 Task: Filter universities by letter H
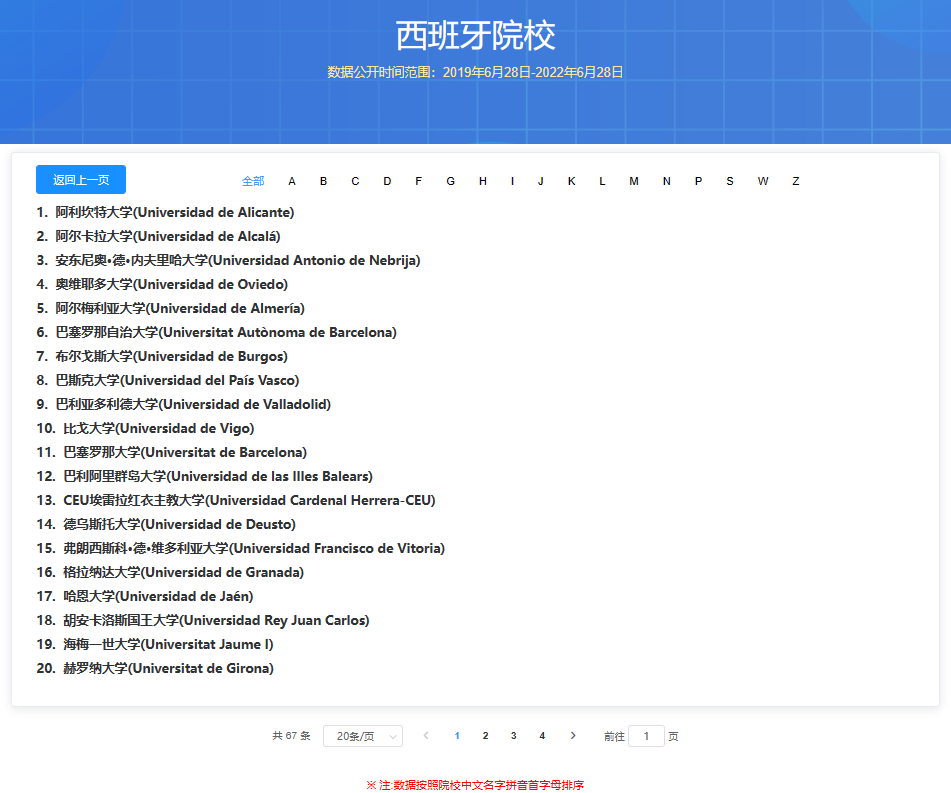[483, 181]
